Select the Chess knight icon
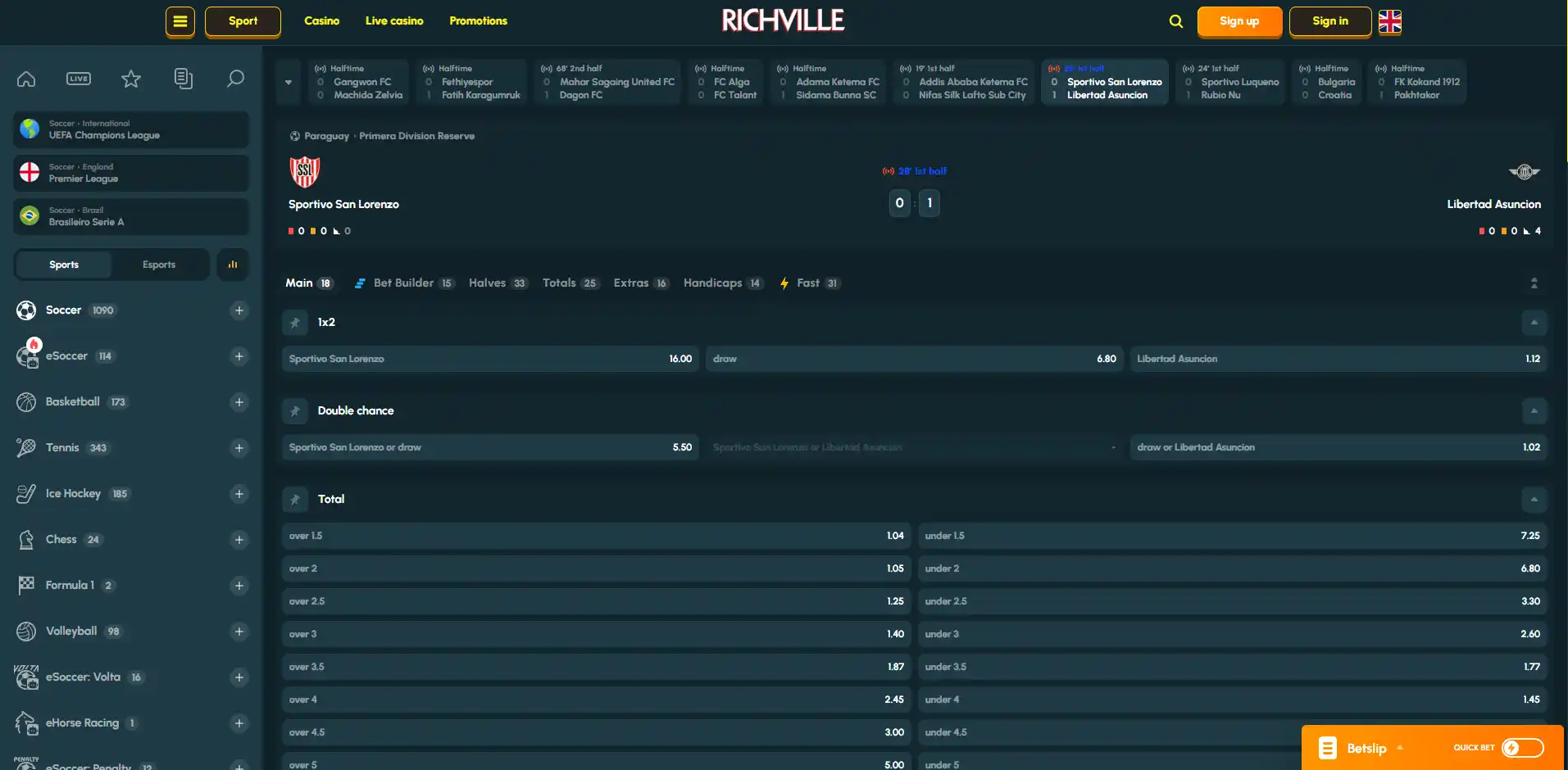 [26, 540]
